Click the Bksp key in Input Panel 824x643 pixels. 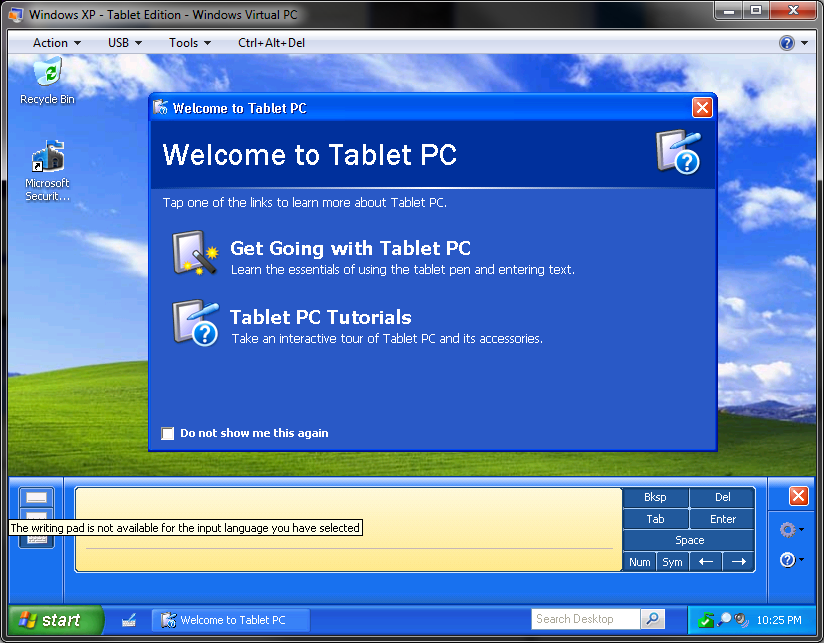click(655, 497)
